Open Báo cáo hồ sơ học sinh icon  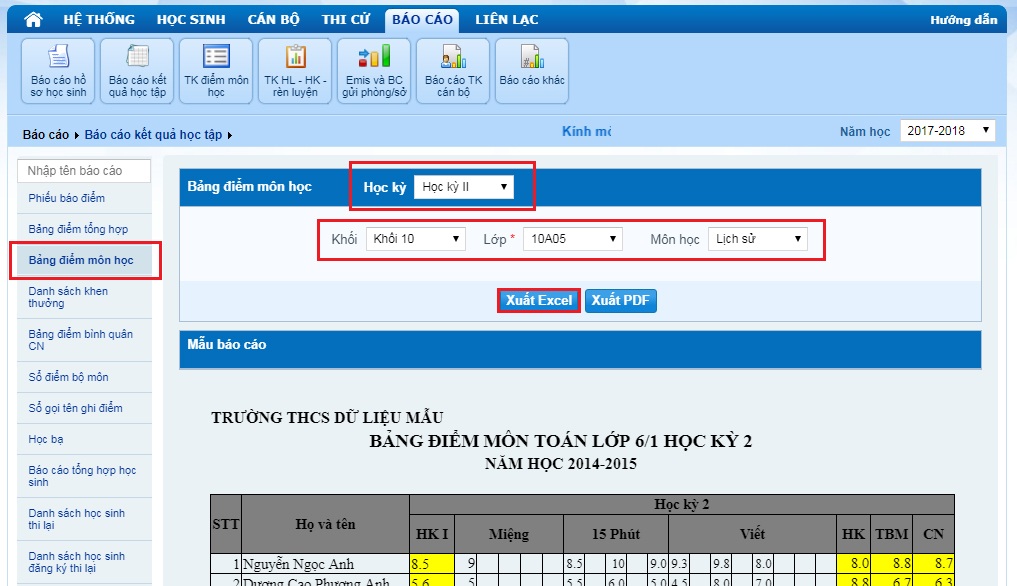click(58, 71)
